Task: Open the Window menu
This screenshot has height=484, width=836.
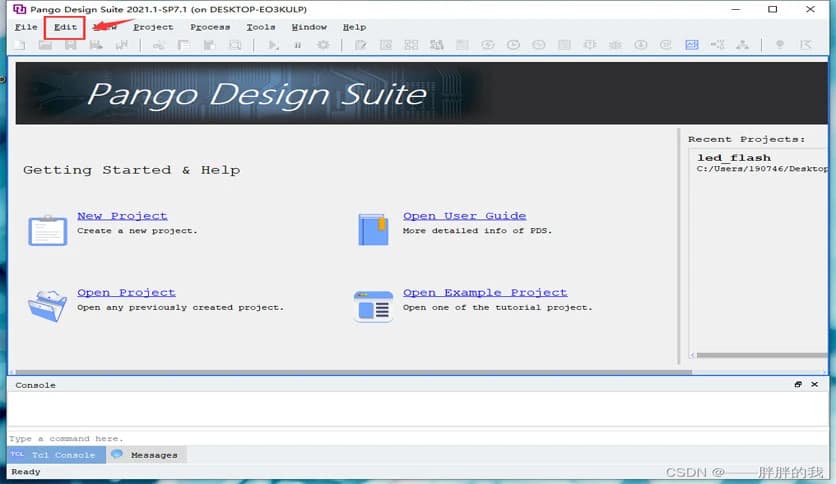Action: pyautogui.click(x=309, y=27)
